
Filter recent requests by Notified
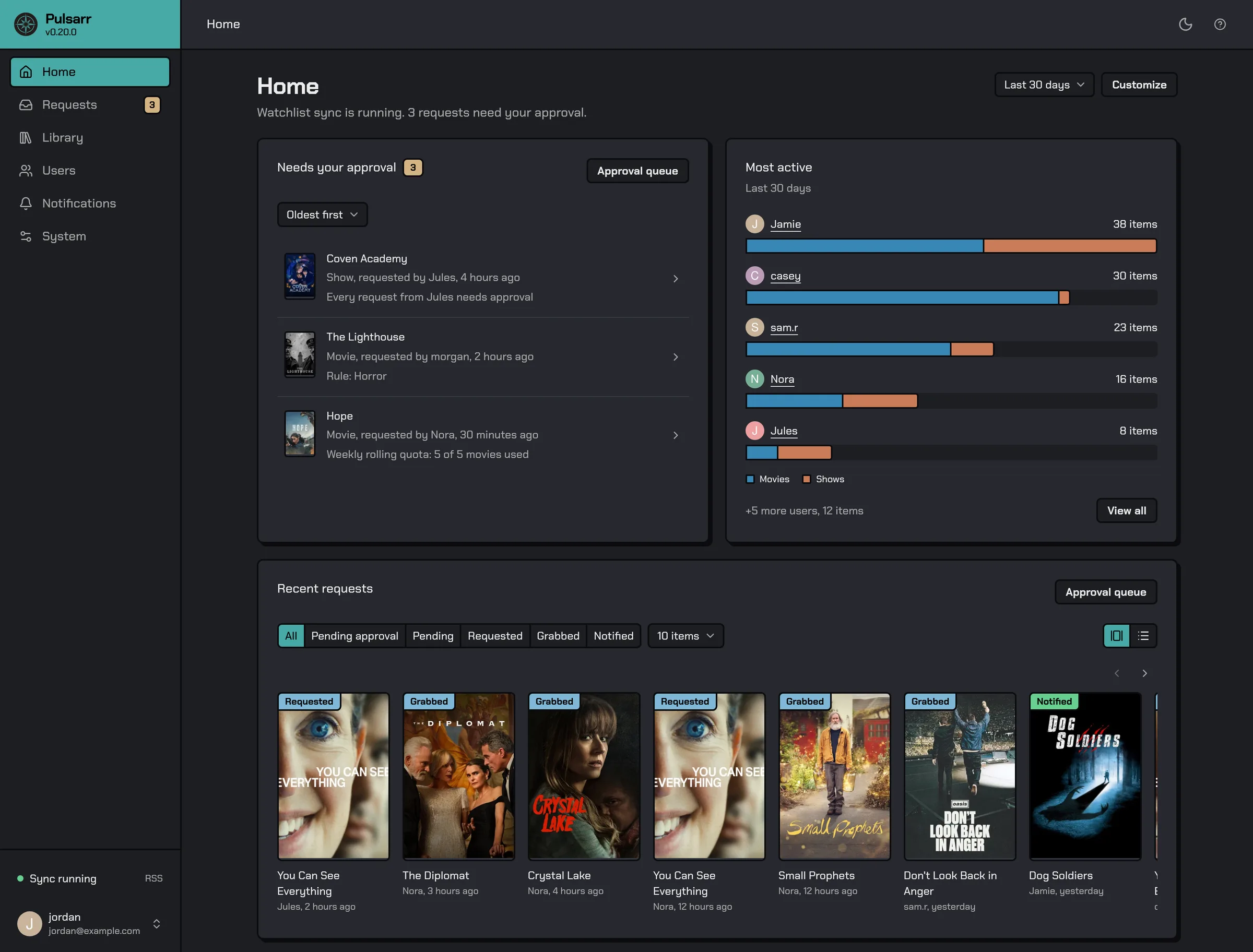[x=613, y=636]
